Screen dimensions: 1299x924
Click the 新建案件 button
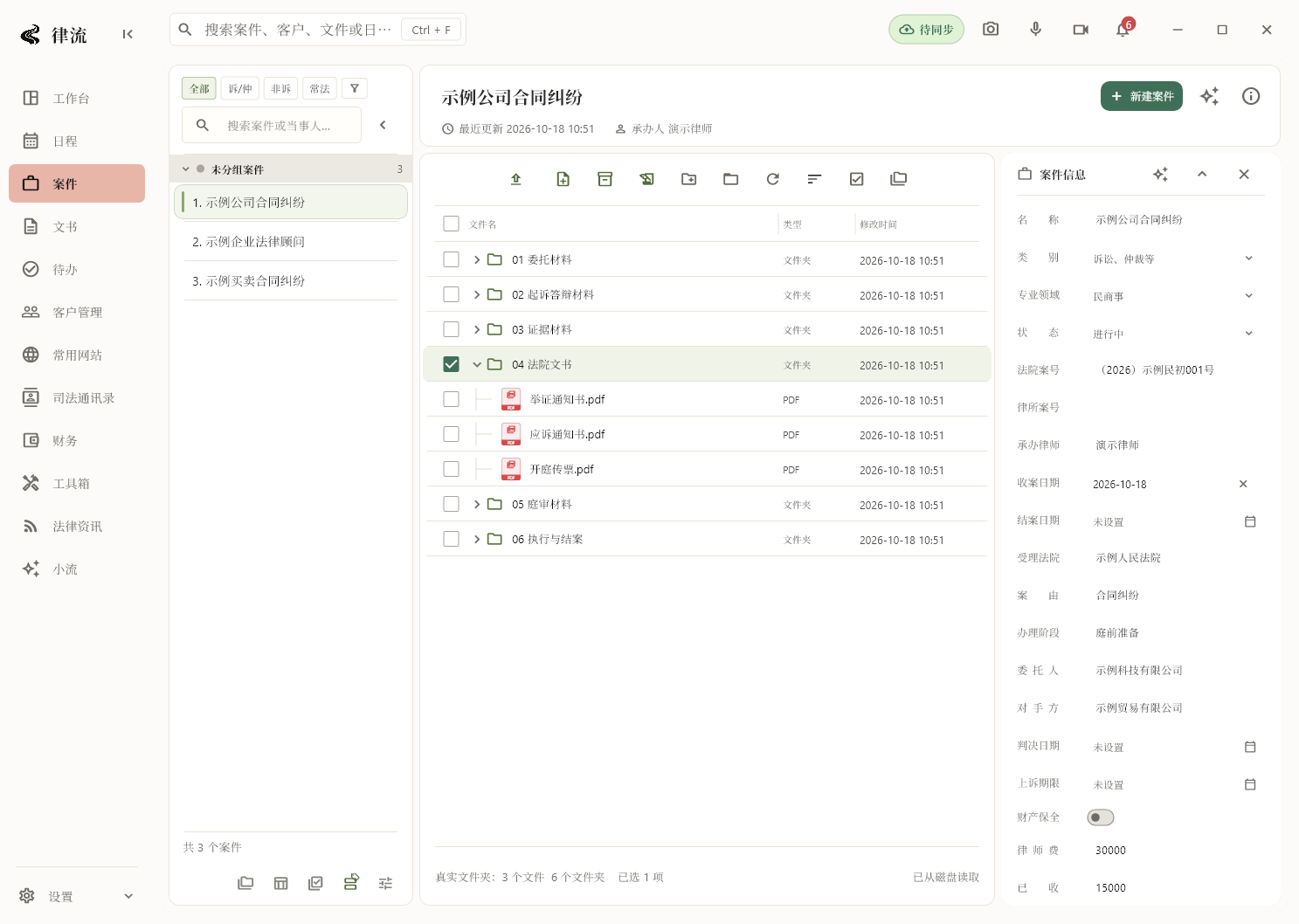point(1142,96)
